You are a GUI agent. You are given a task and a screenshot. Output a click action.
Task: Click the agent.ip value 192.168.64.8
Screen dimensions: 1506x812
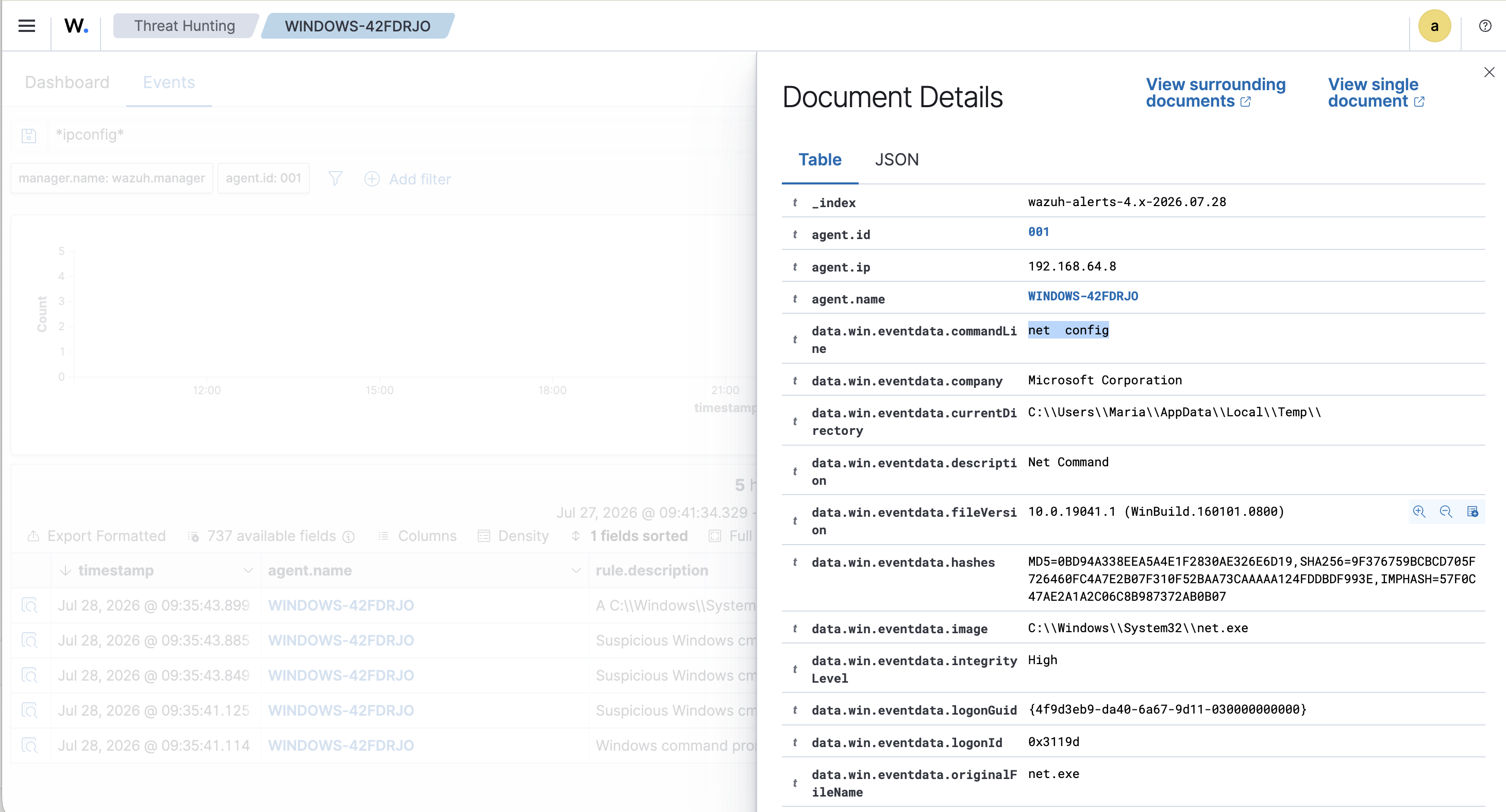[1072, 266]
